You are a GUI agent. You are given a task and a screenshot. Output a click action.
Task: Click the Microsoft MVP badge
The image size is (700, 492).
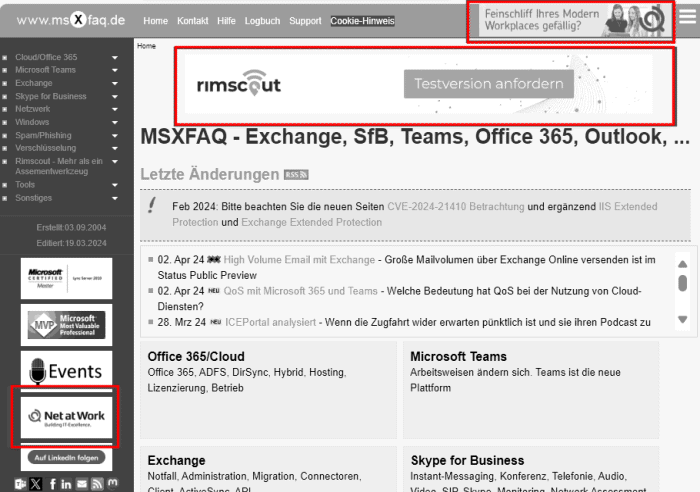67,325
